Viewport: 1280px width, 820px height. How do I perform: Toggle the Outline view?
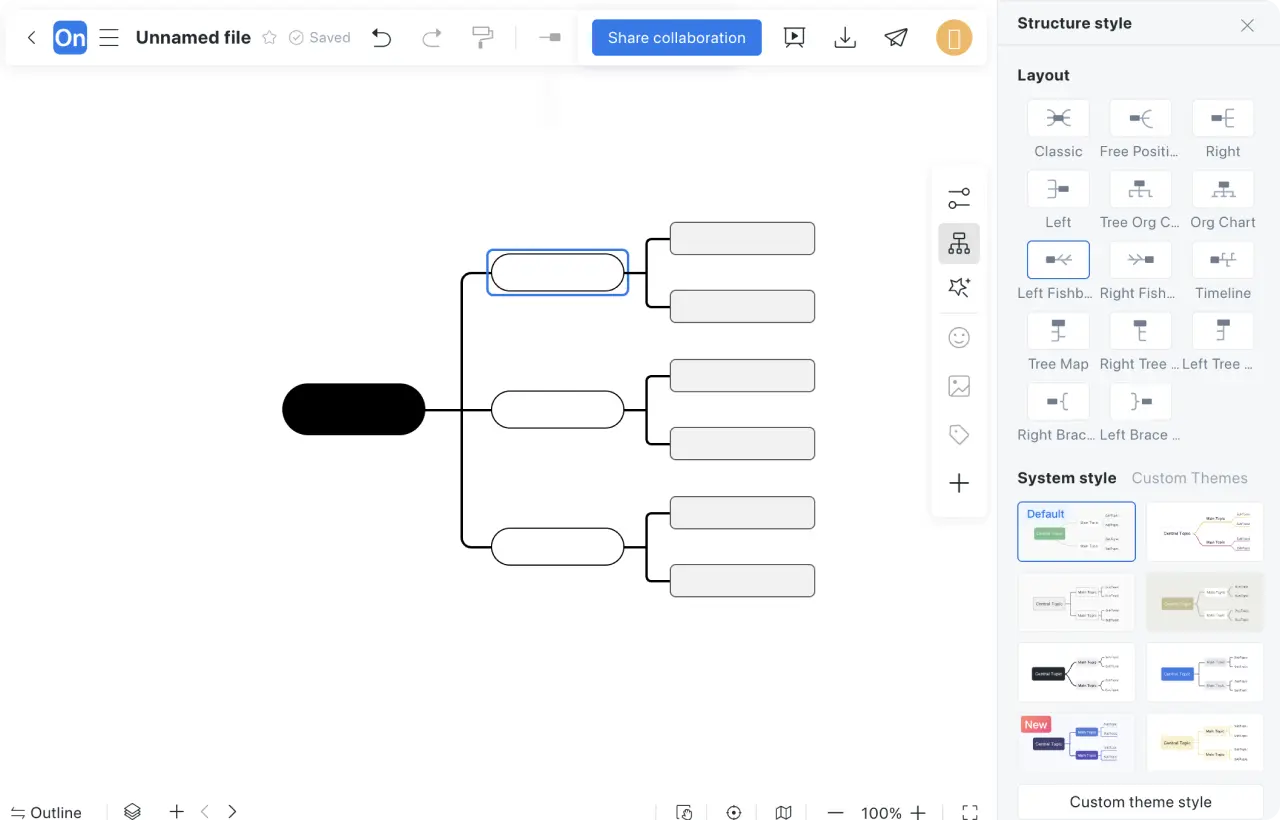46,812
